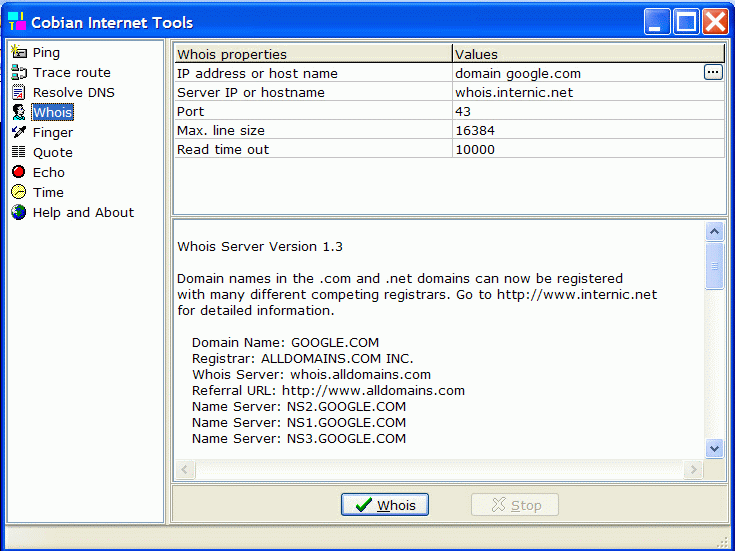The height and width of the screenshot is (551, 735).
Task: Open the Echo tool
Action: click(x=48, y=173)
